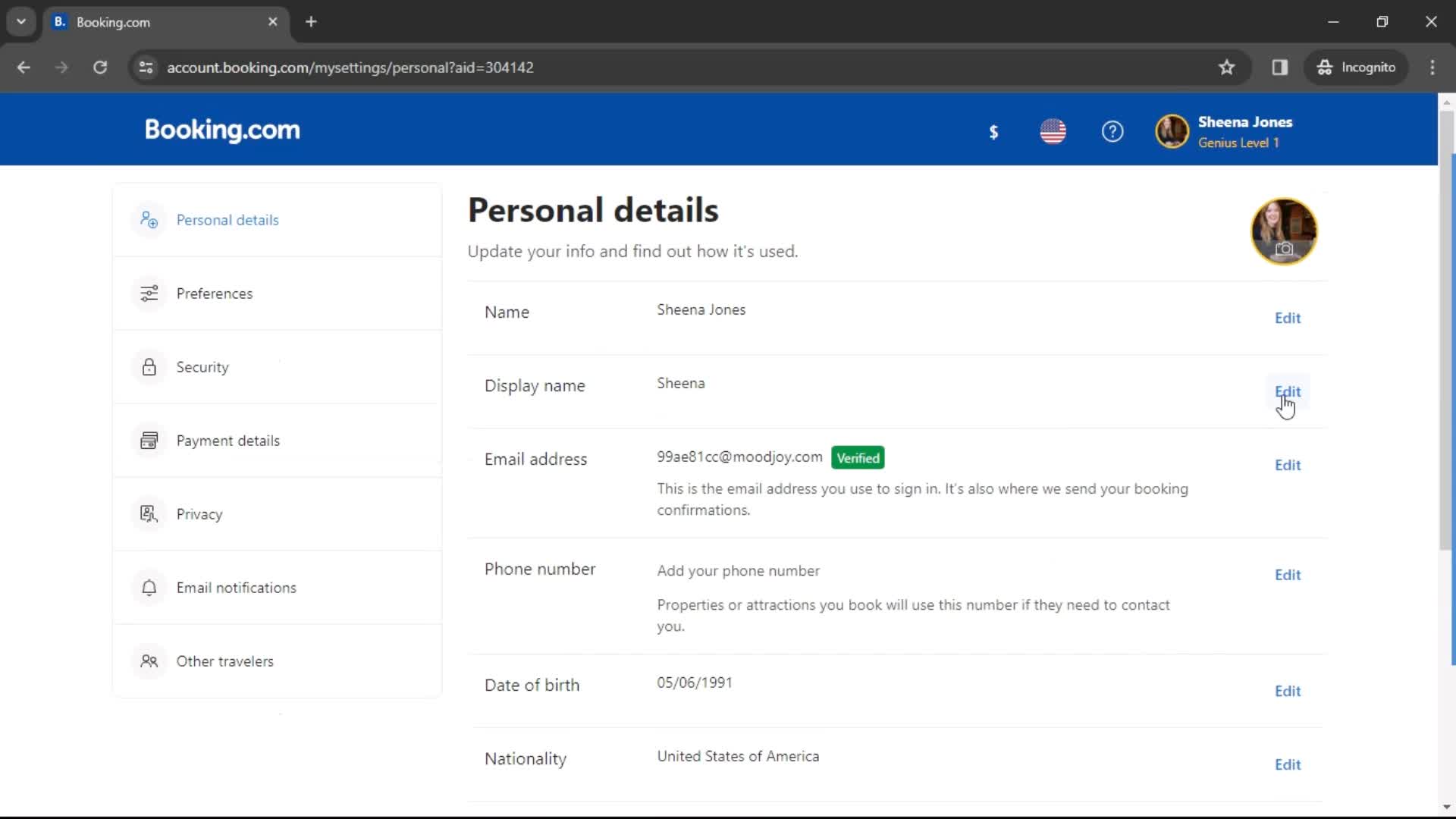Open the help question mark icon
Image resolution: width=1456 pixels, height=819 pixels.
(x=1112, y=131)
